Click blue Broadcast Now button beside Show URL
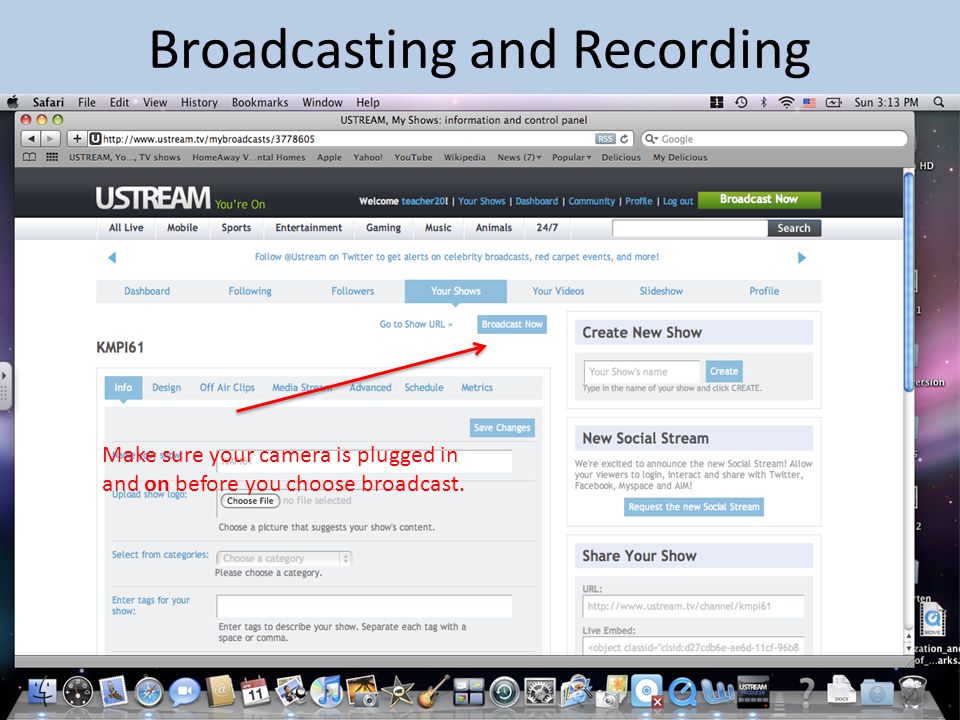This screenshot has width=960, height=720. (x=512, y=324)
